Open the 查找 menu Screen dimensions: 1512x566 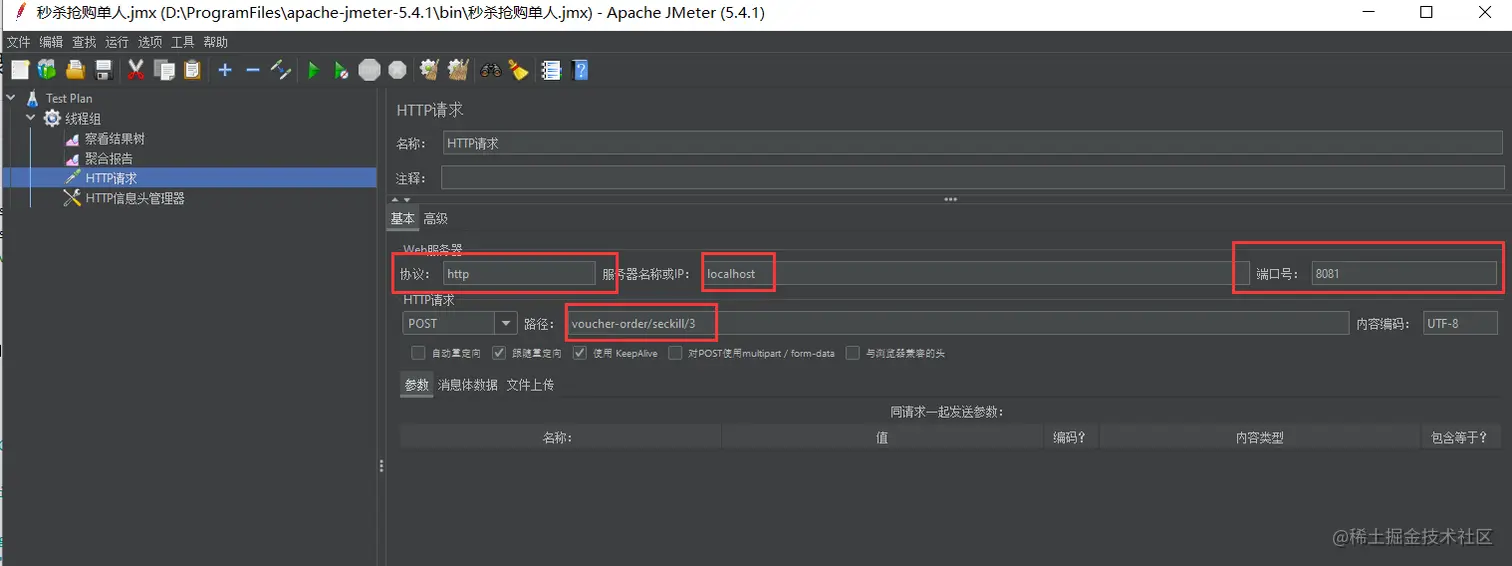tap(84, 42)
